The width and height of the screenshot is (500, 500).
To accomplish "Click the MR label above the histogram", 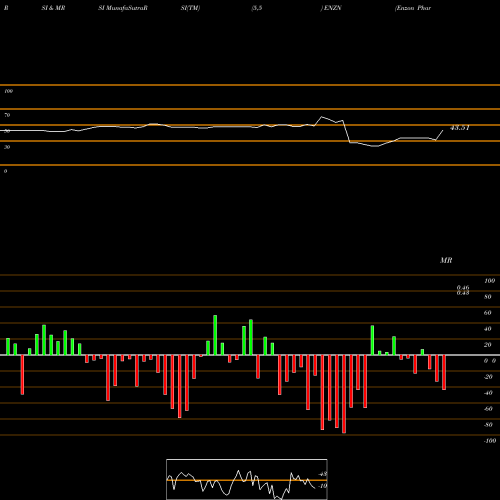I will click(x=446, y=260).
